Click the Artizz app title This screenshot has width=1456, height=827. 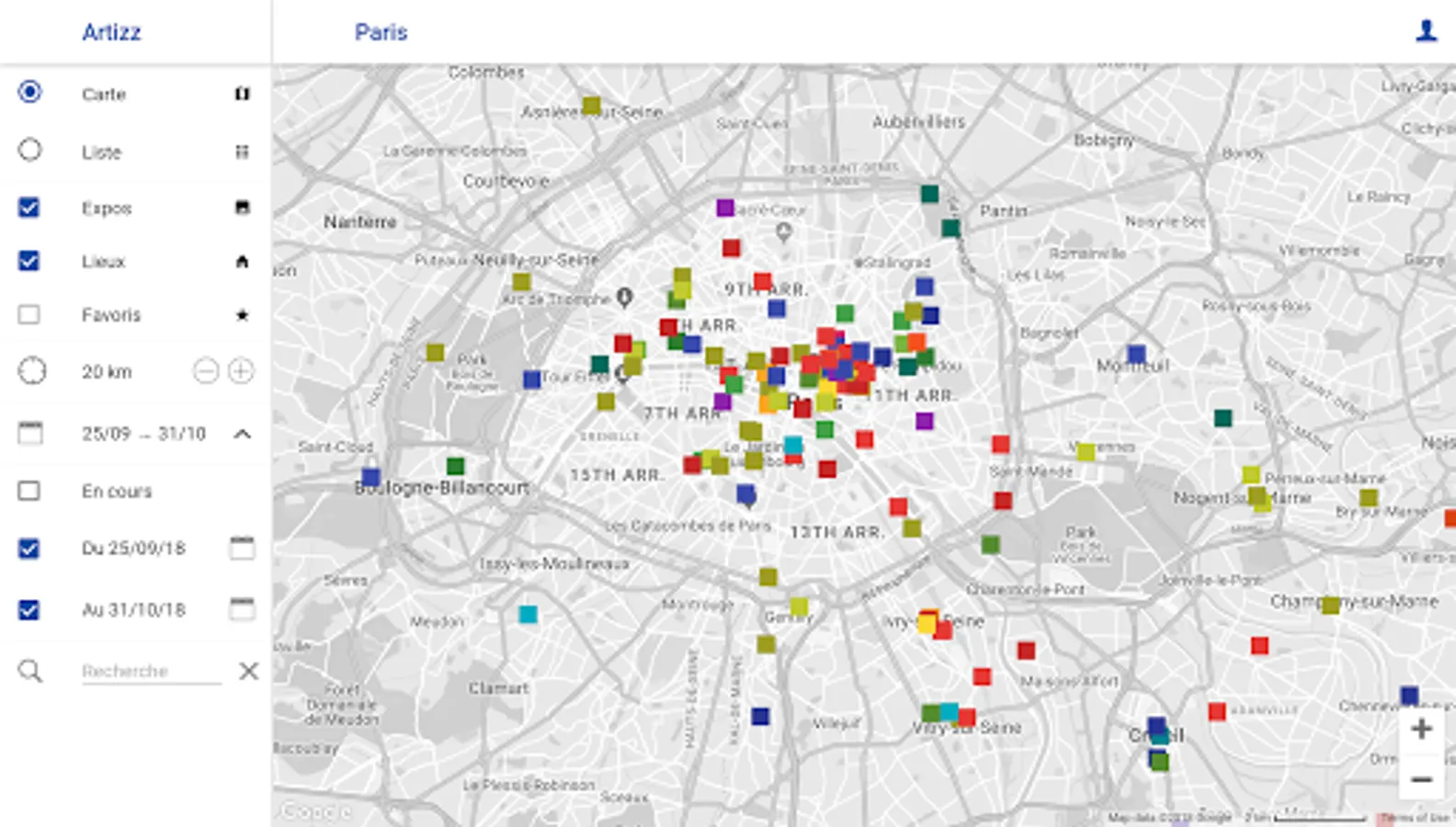click(x=111, y=32)
